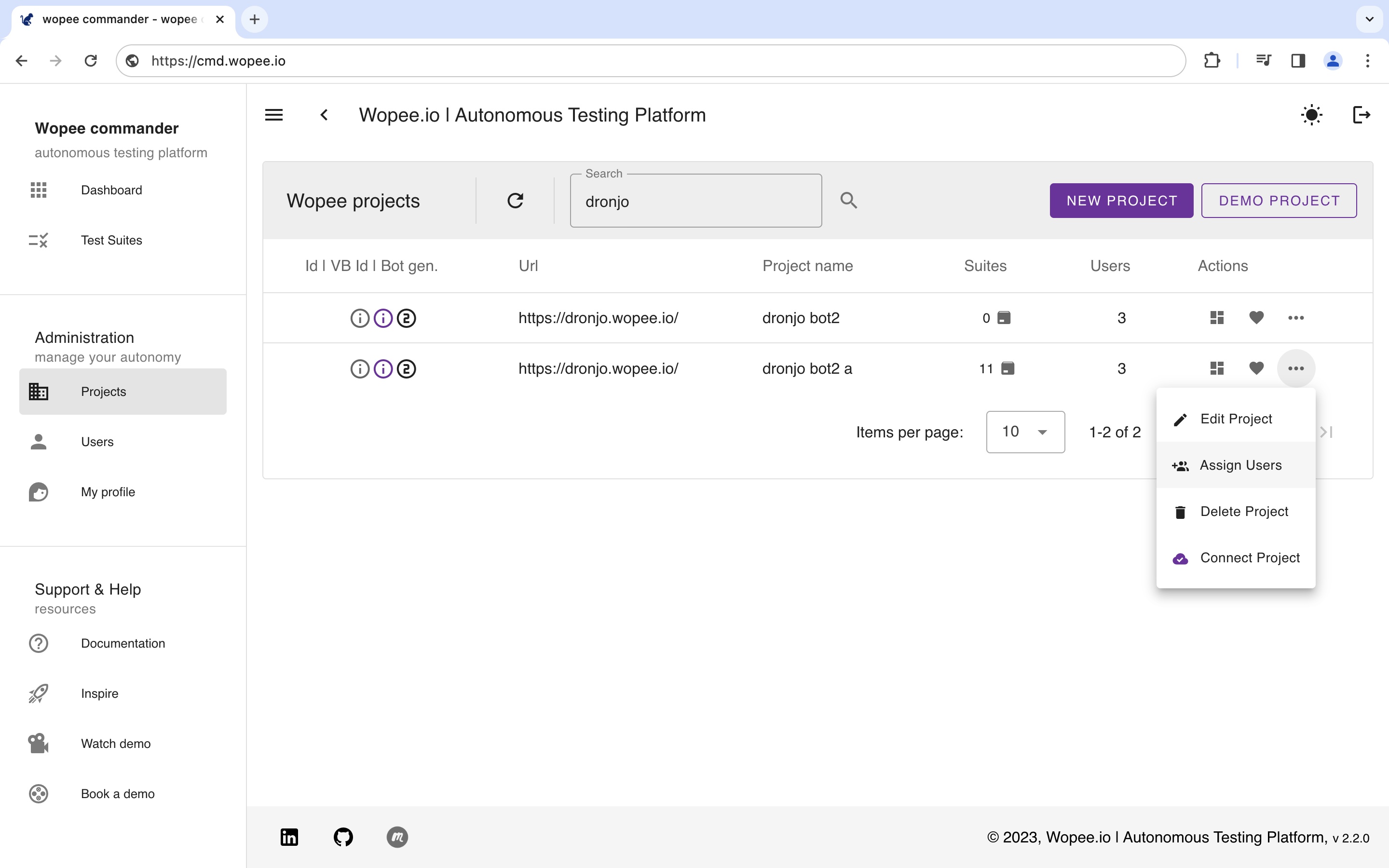Open more actions menu for dronjo bot2

pos(1295,317)
